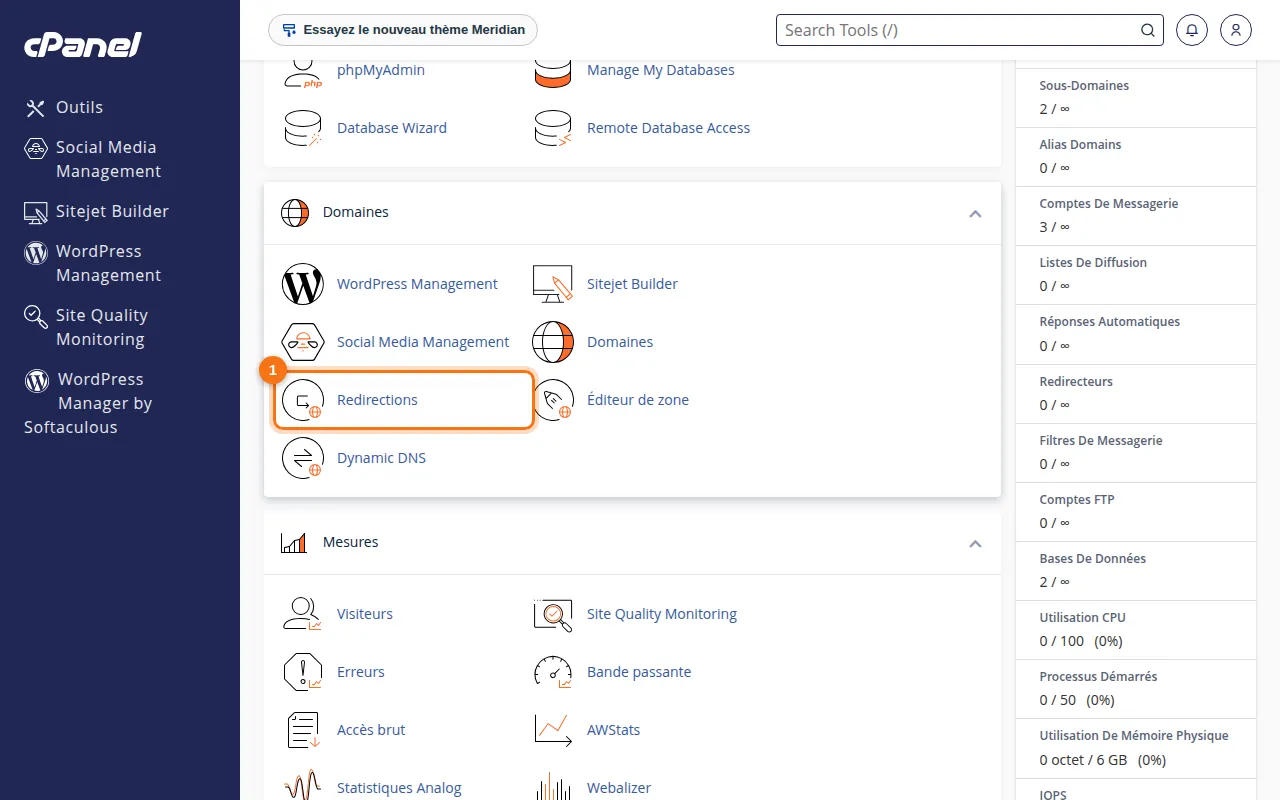Open the Dynamic DNS icon

pyautogui.click(x=302, y=458)
